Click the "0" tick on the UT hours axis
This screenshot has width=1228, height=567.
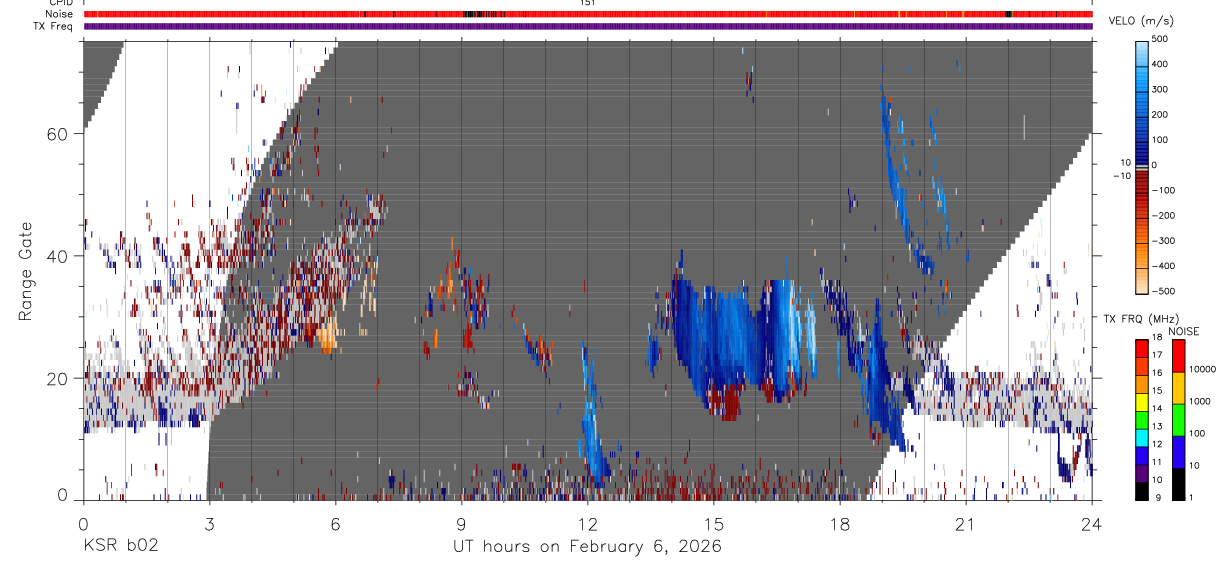pyautogui.click(x=83, y=524)
